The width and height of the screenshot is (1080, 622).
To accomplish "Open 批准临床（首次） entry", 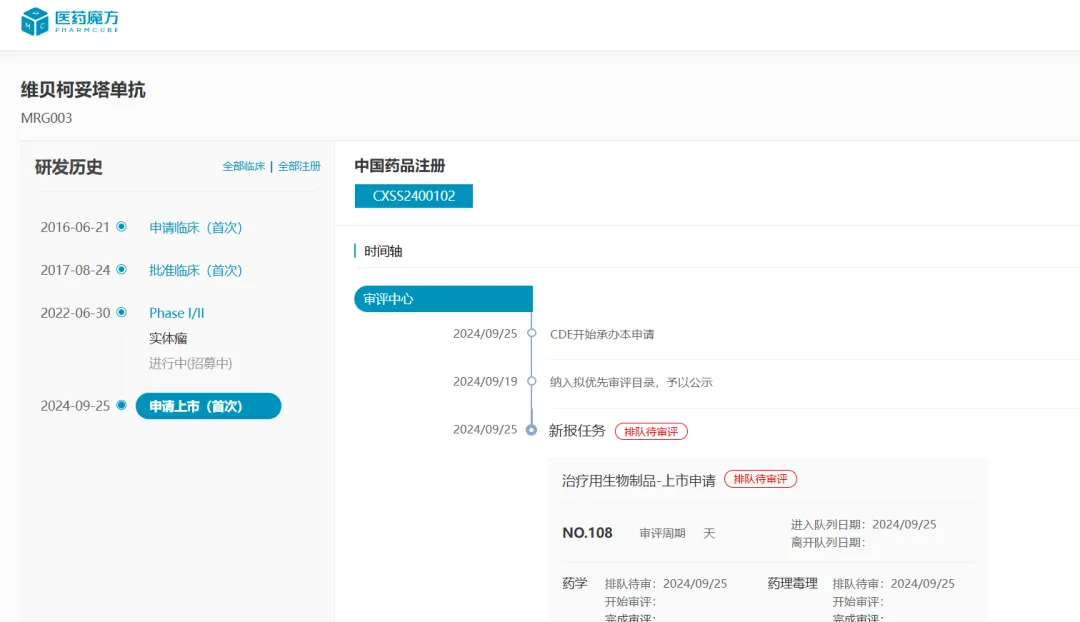I will tap(196, 271).
